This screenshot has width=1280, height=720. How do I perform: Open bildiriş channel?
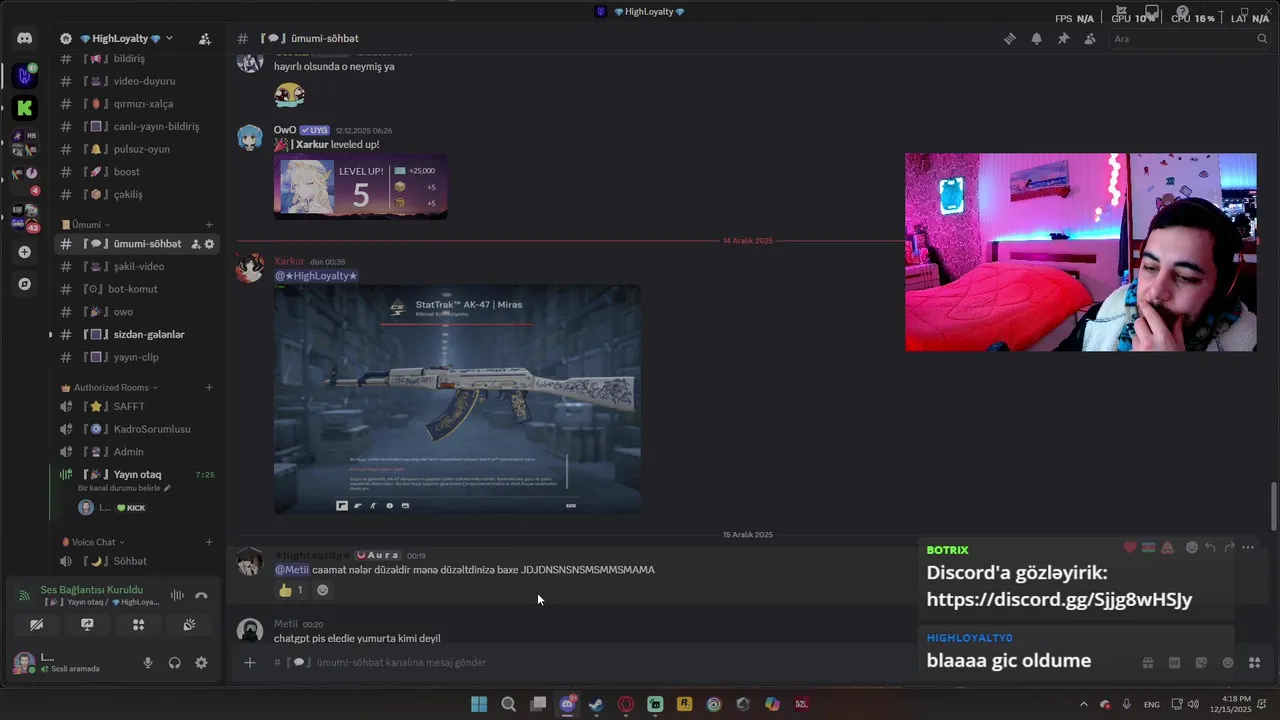point(128,58)
